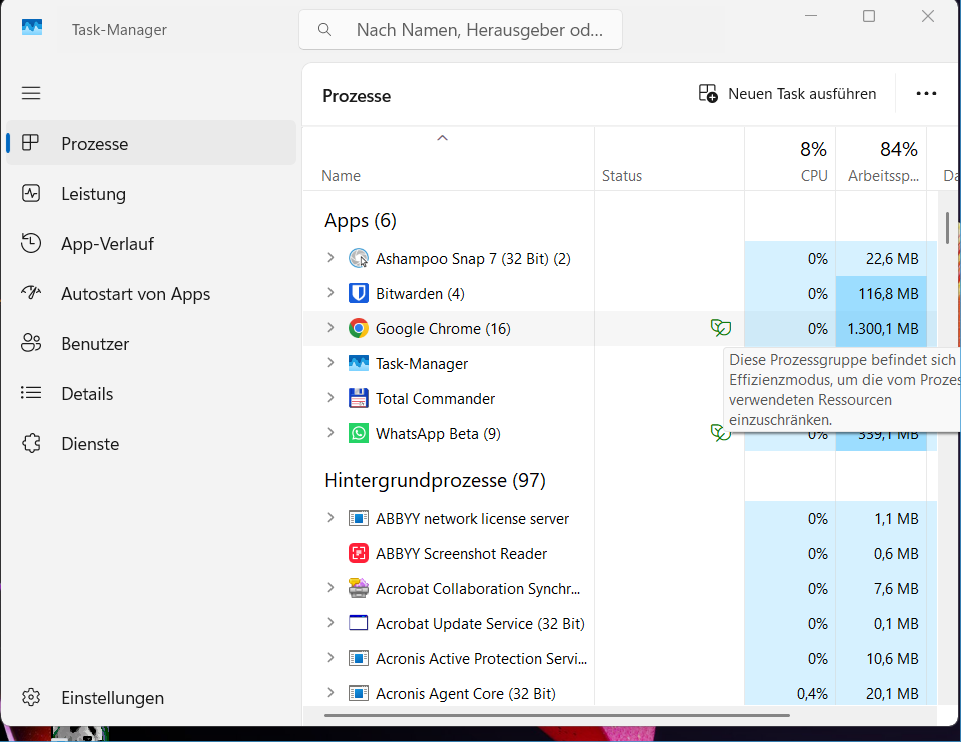Click the search magnifier icon
The width and height of the screenshot is (961, 742).
pyautogui.click(x=324, y=29)
